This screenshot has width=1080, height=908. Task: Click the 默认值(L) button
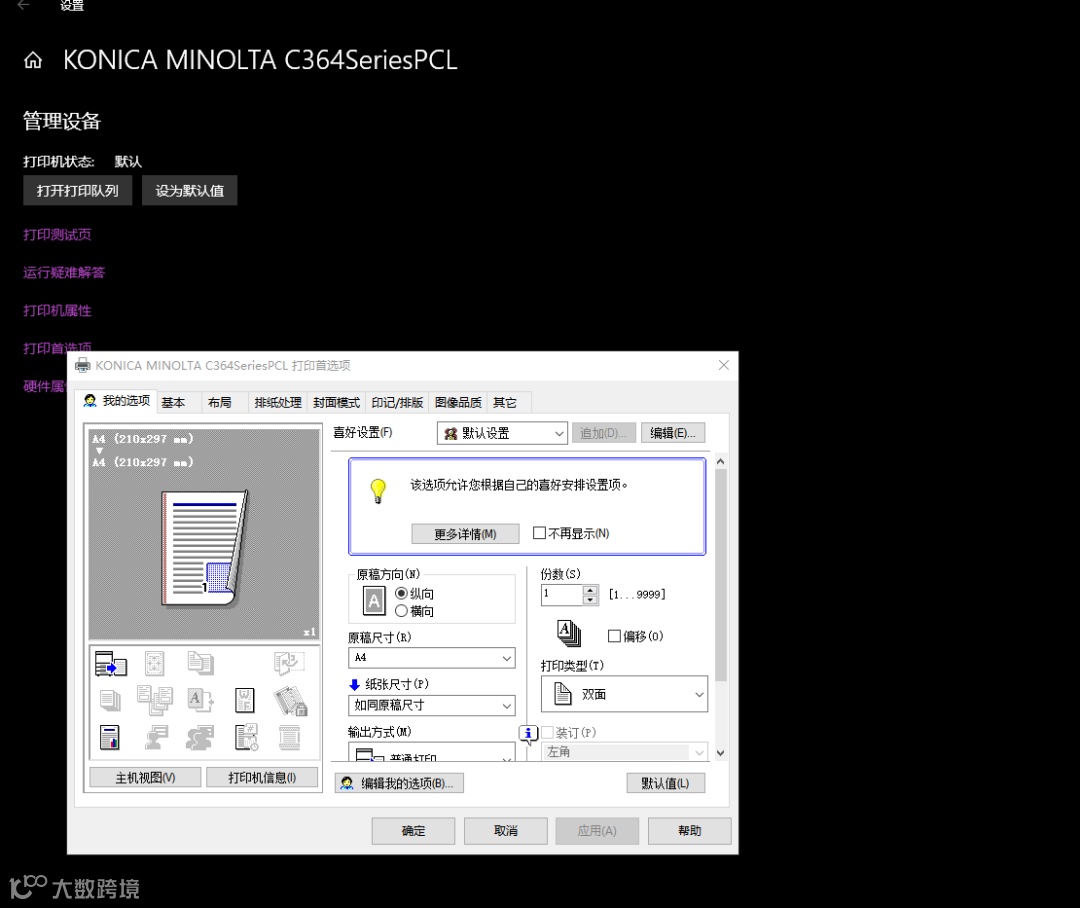(665, 783)
